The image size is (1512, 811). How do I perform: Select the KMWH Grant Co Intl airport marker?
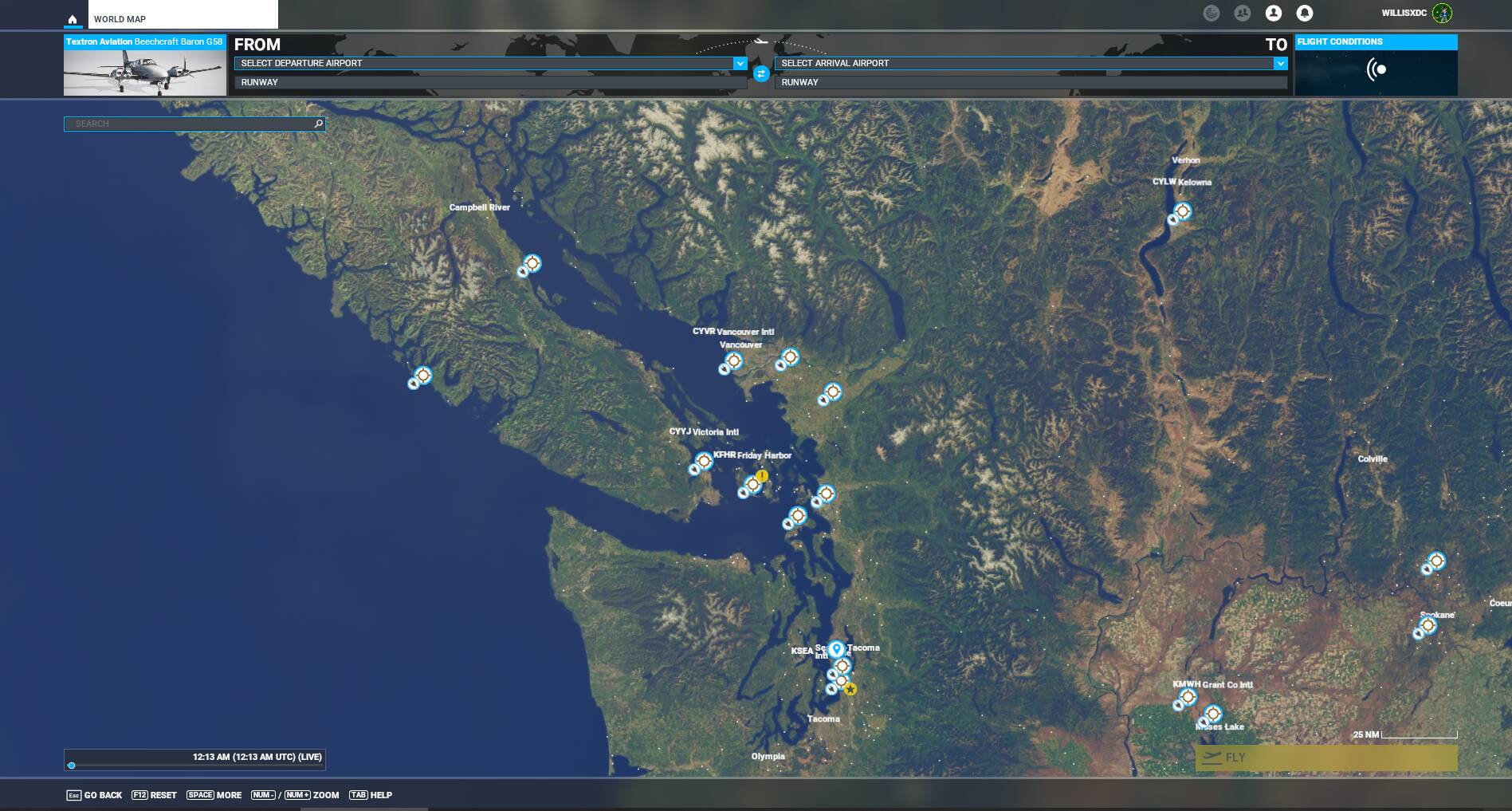point(1188,698)
